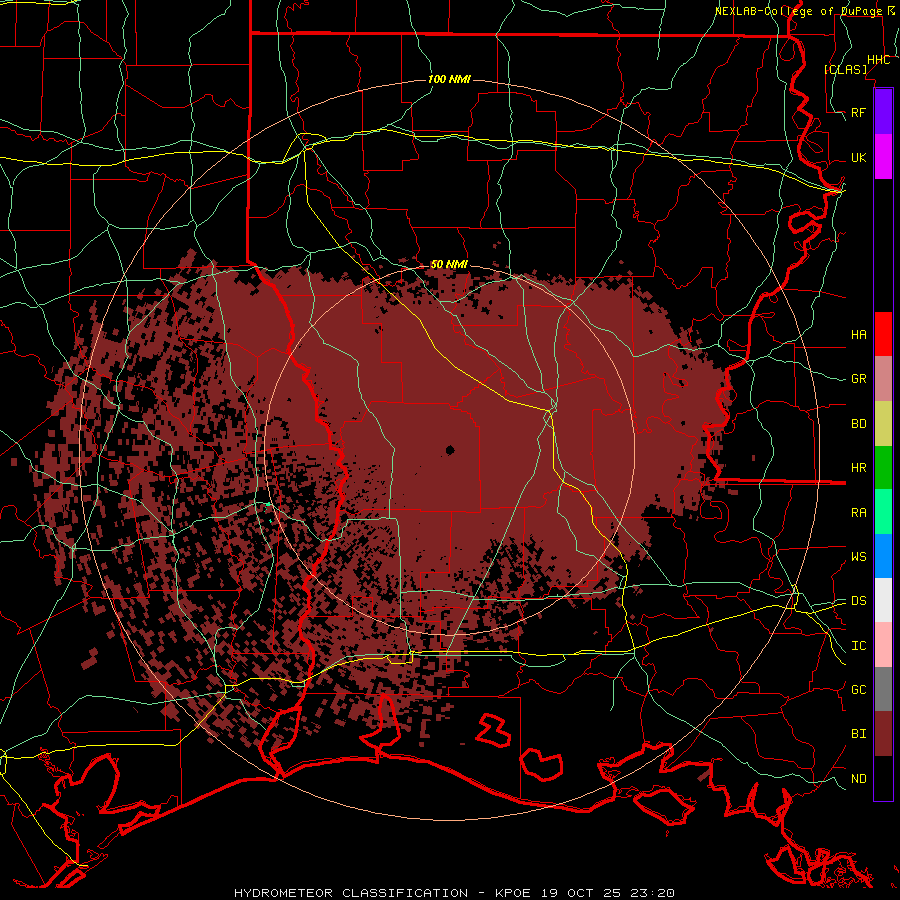
Task: Click the '100 NMI' range ring label
Action: click(449, 79)
